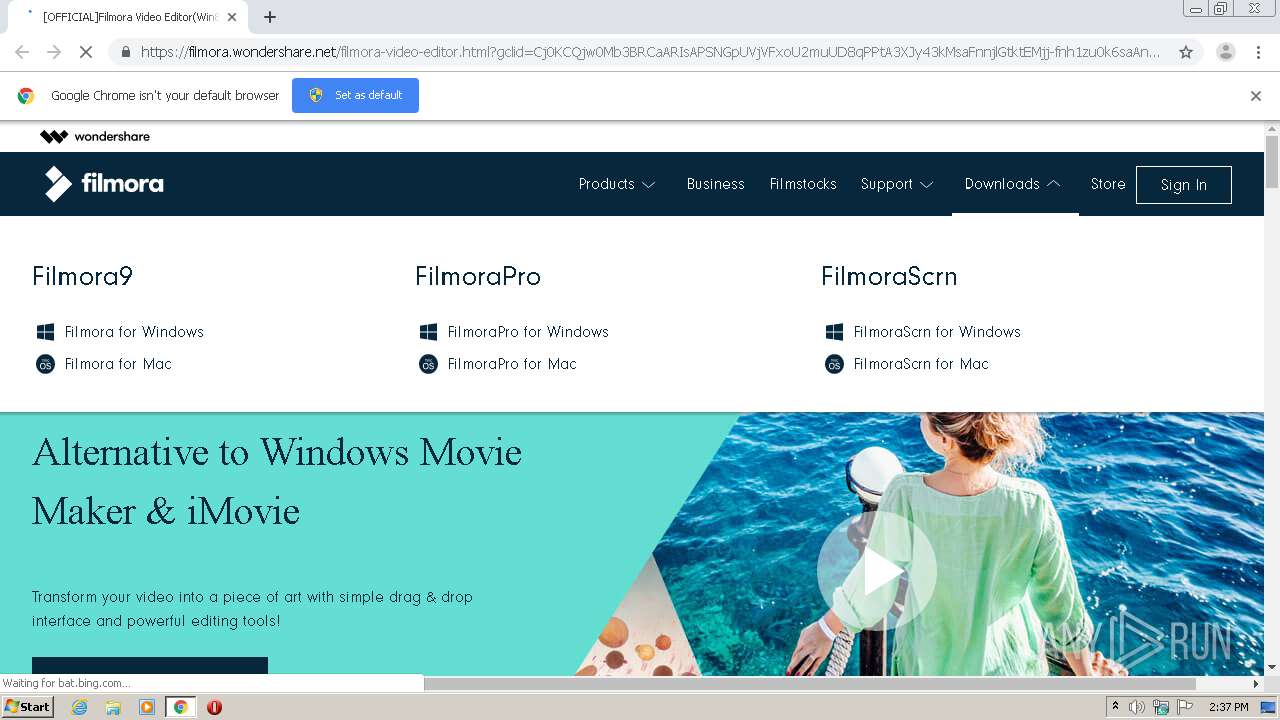View site security lock info

125,52
